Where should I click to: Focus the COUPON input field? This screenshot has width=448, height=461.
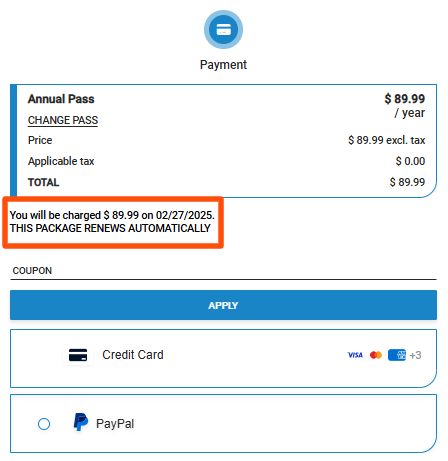[223, 271]
